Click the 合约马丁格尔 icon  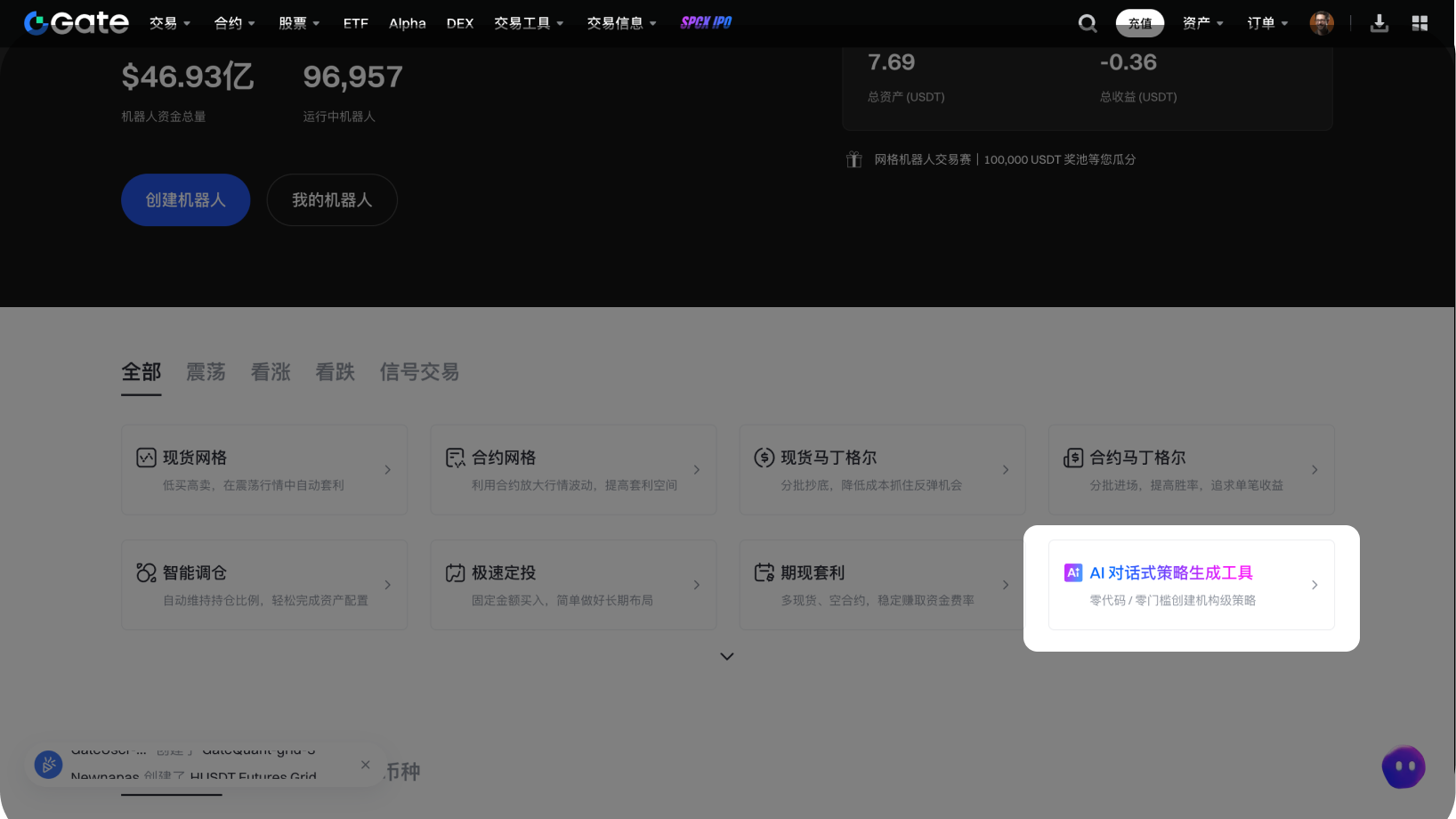1073,458
